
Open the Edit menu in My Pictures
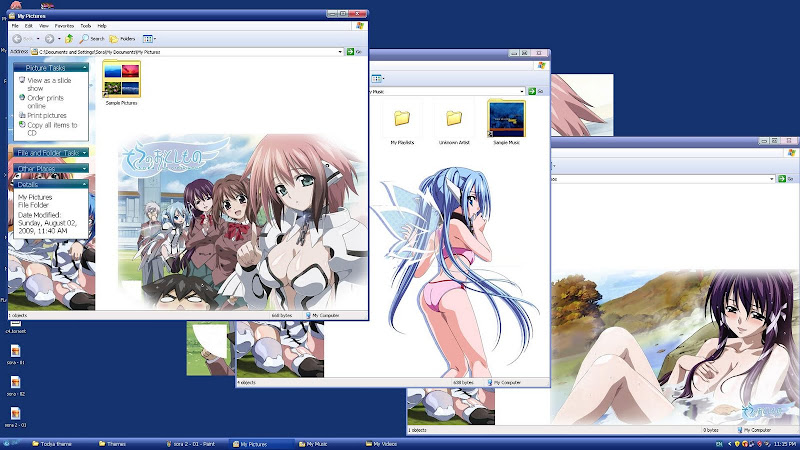tap(29, 26)
